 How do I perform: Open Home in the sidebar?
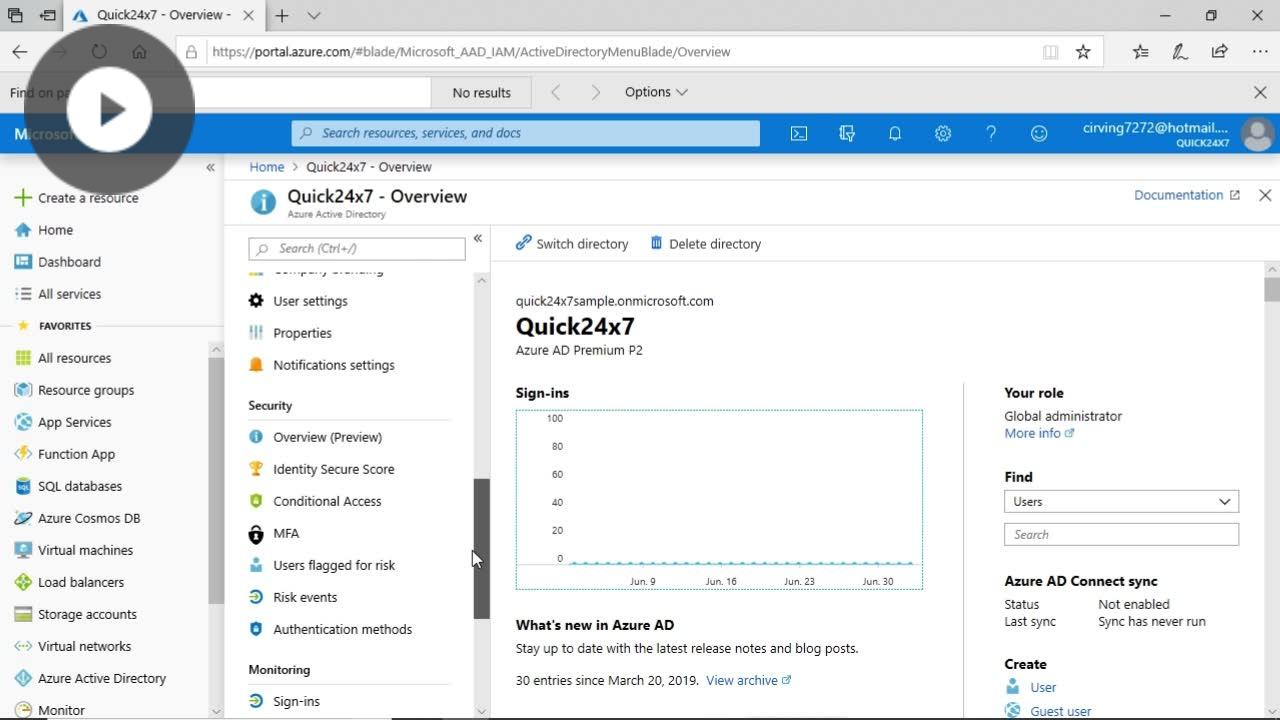click(x=44, y=230)
